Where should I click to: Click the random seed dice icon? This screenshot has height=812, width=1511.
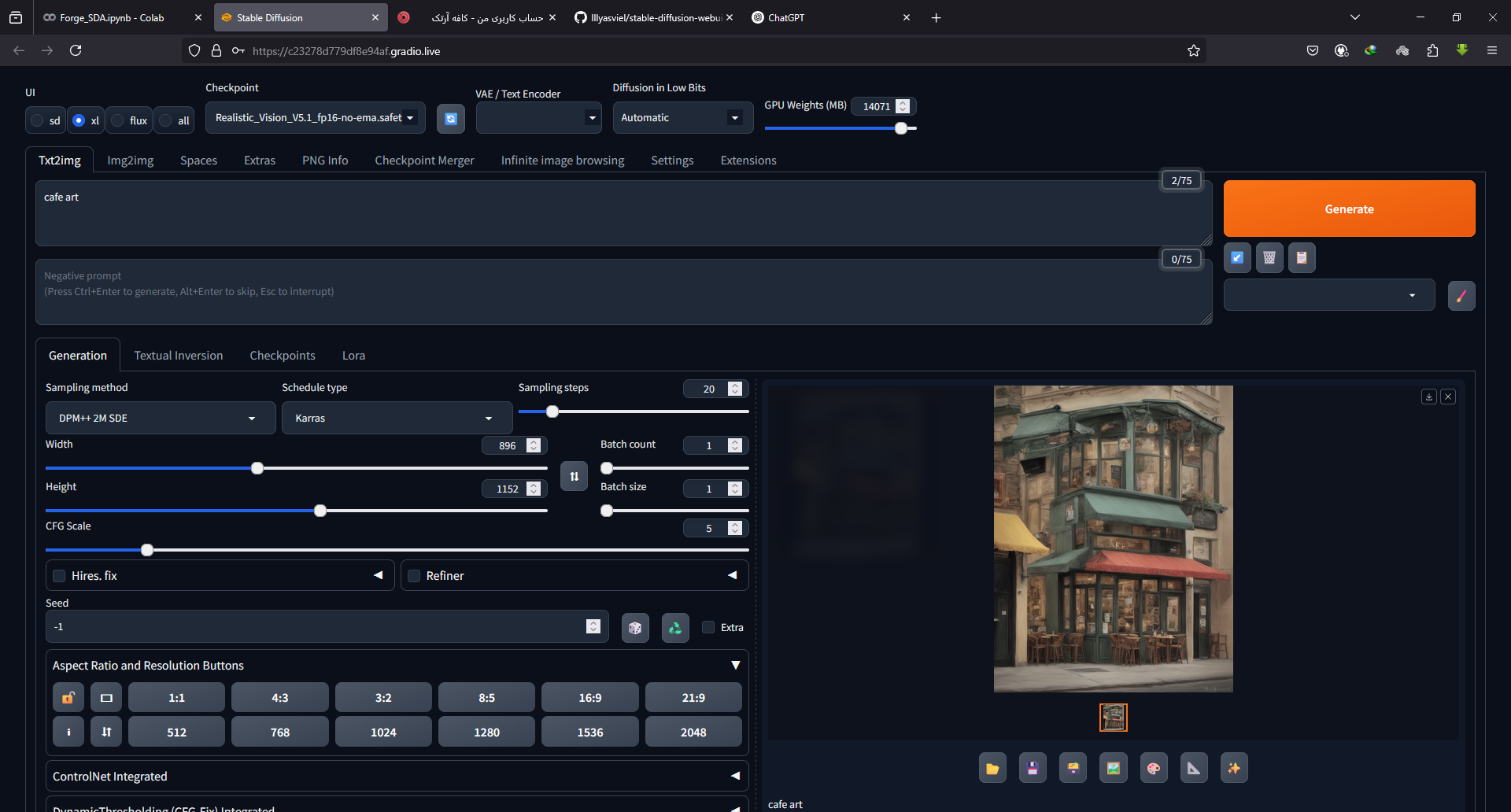click(x=635, y=628)
